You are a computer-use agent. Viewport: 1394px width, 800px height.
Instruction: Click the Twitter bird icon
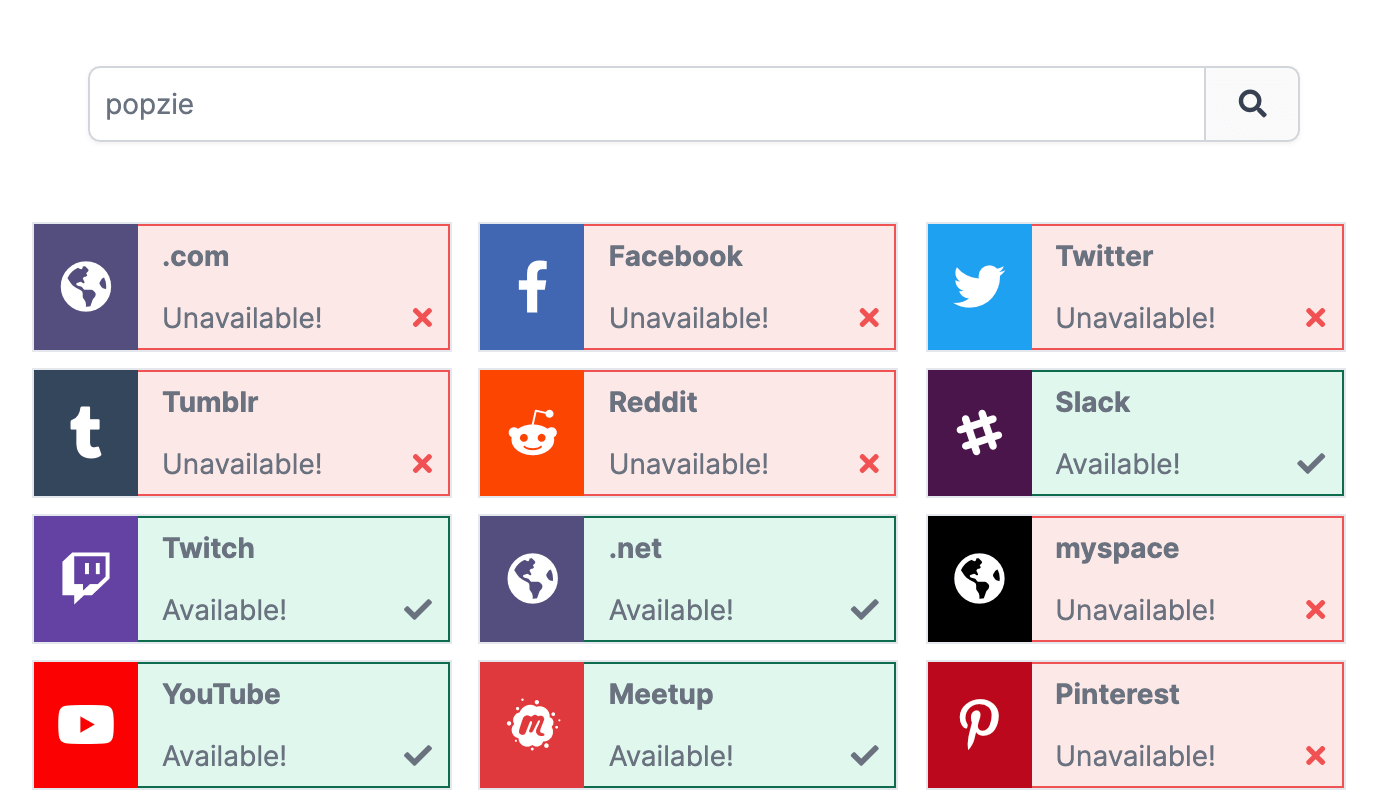pos(979,287)
